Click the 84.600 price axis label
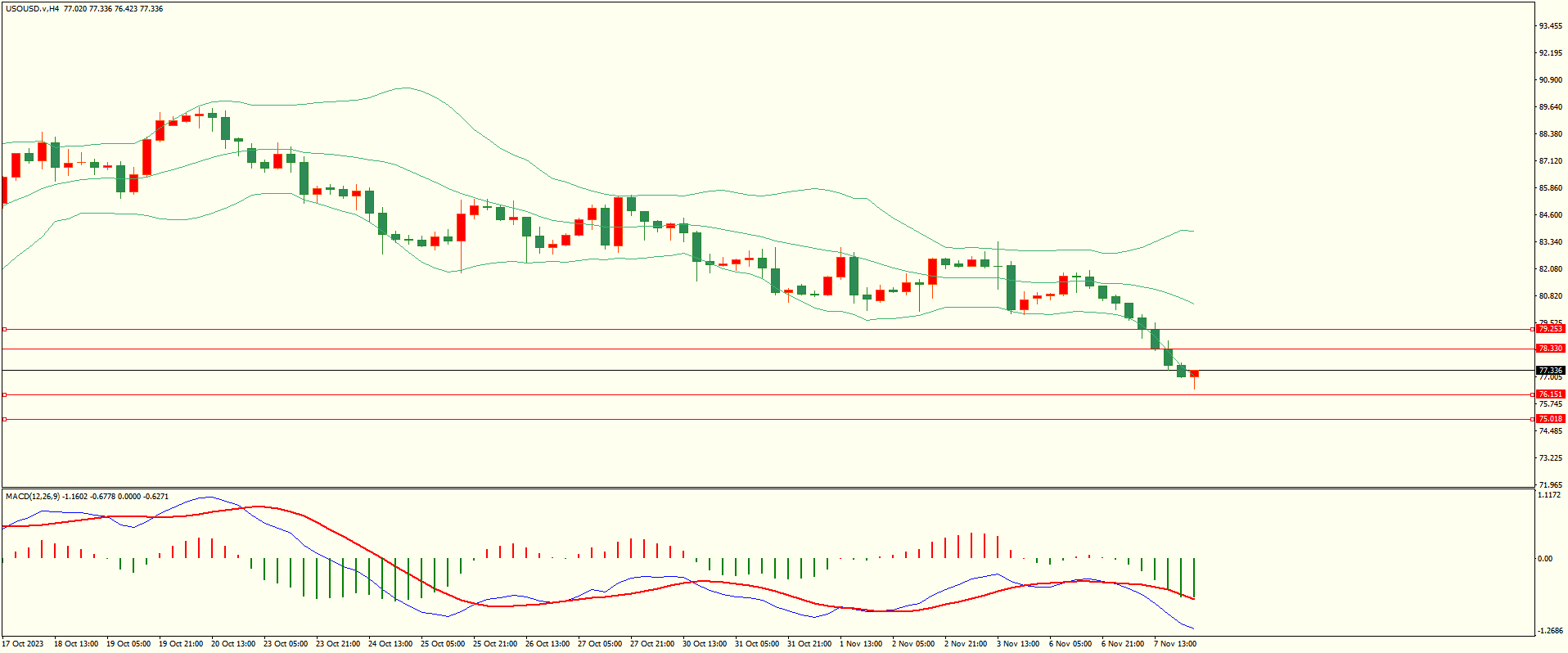 [1550, 215]
